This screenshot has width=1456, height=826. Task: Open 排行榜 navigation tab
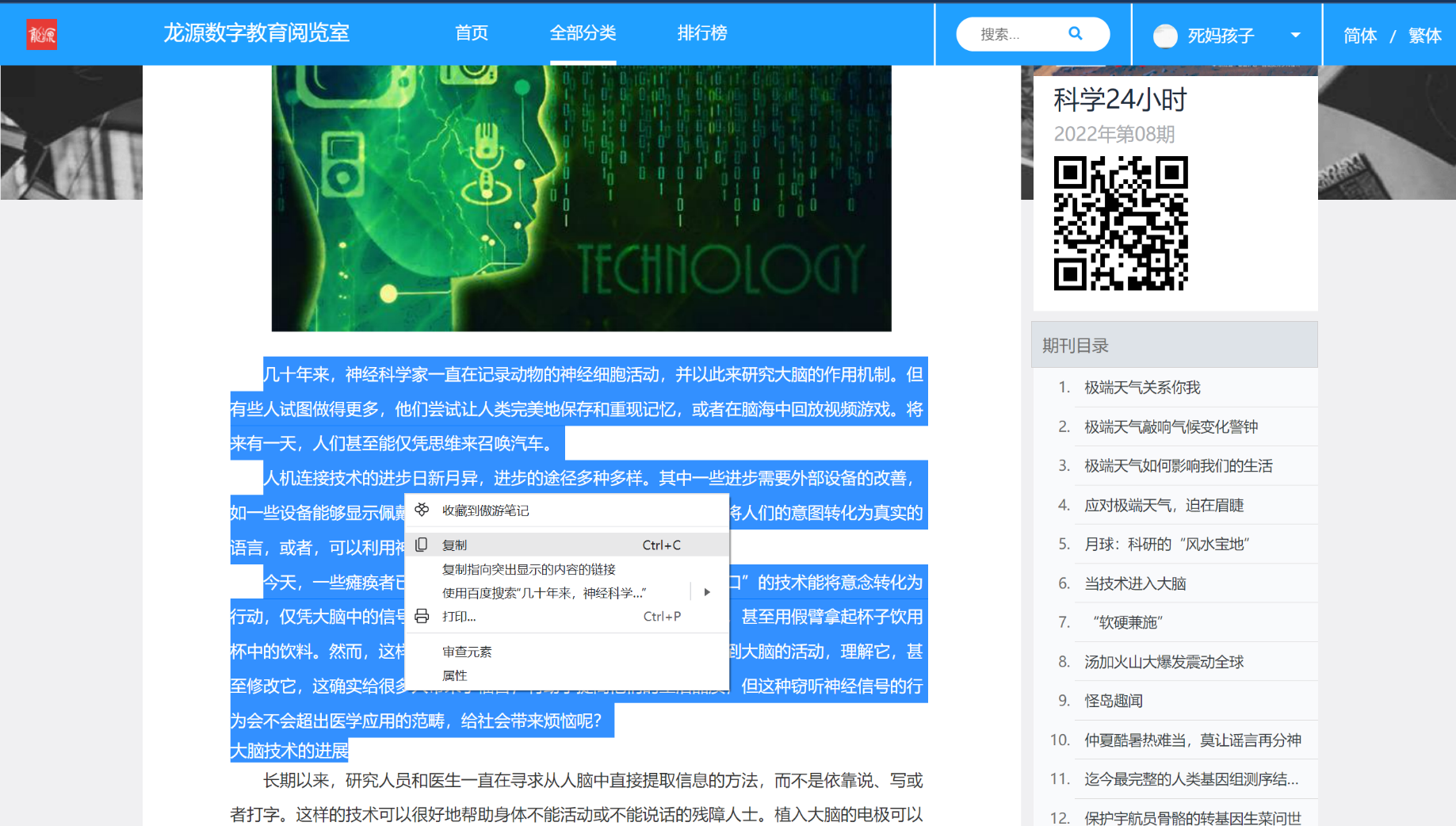pos(702,33)
